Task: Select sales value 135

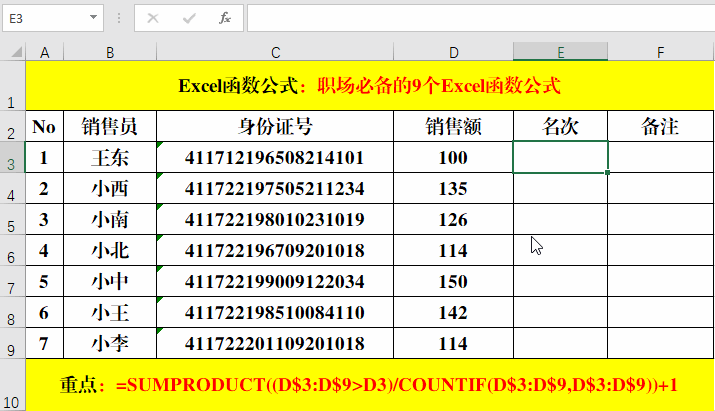Action: click(453, 188)
